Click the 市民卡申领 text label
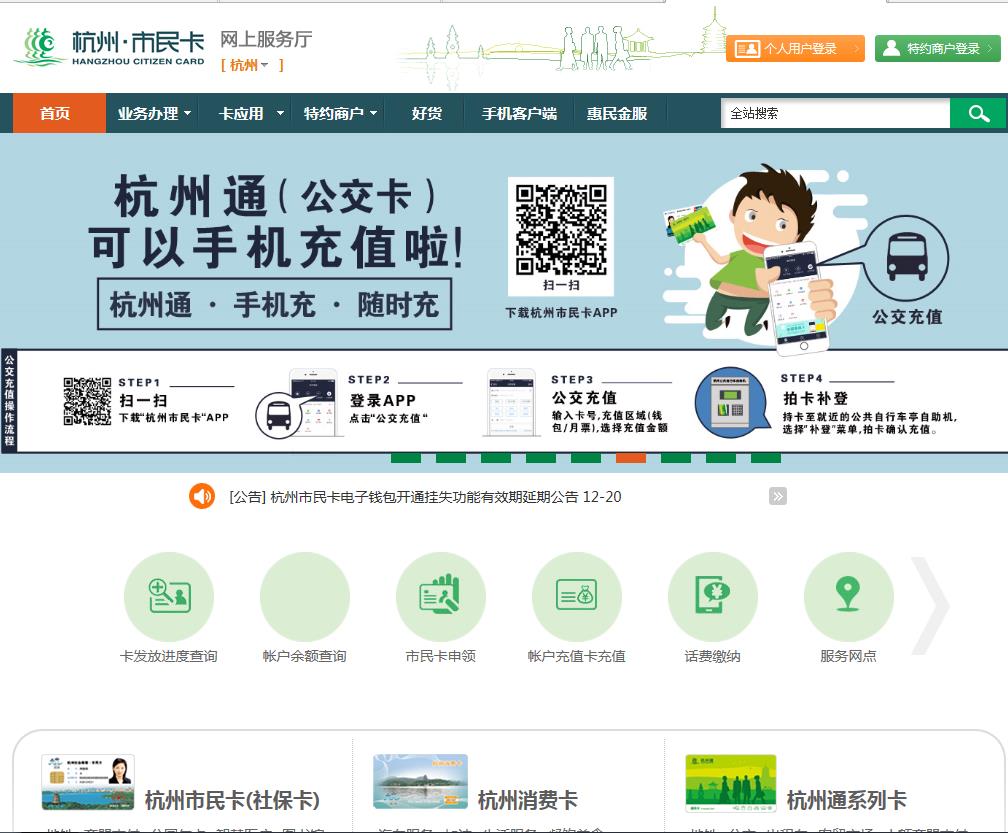The image size is (1008, 833). click(x=440, y=656)
